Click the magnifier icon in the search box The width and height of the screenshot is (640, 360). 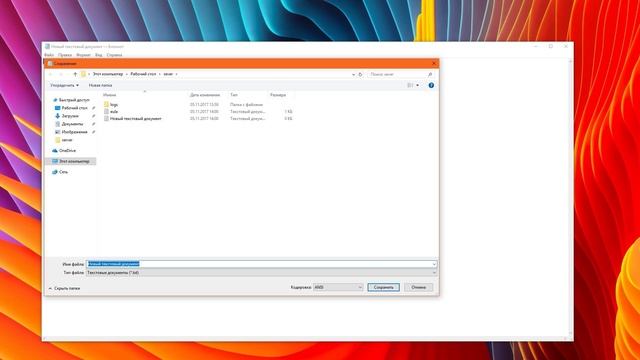(x=430, y=74)
